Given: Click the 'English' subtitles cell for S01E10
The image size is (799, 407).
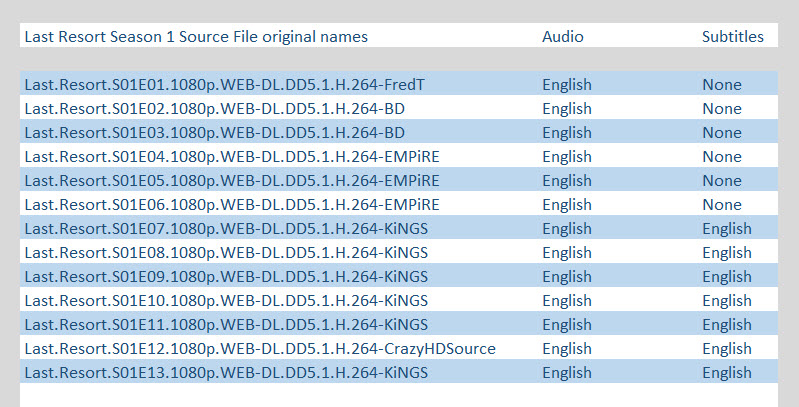Looking at the screenshot, I should (727, 301).
